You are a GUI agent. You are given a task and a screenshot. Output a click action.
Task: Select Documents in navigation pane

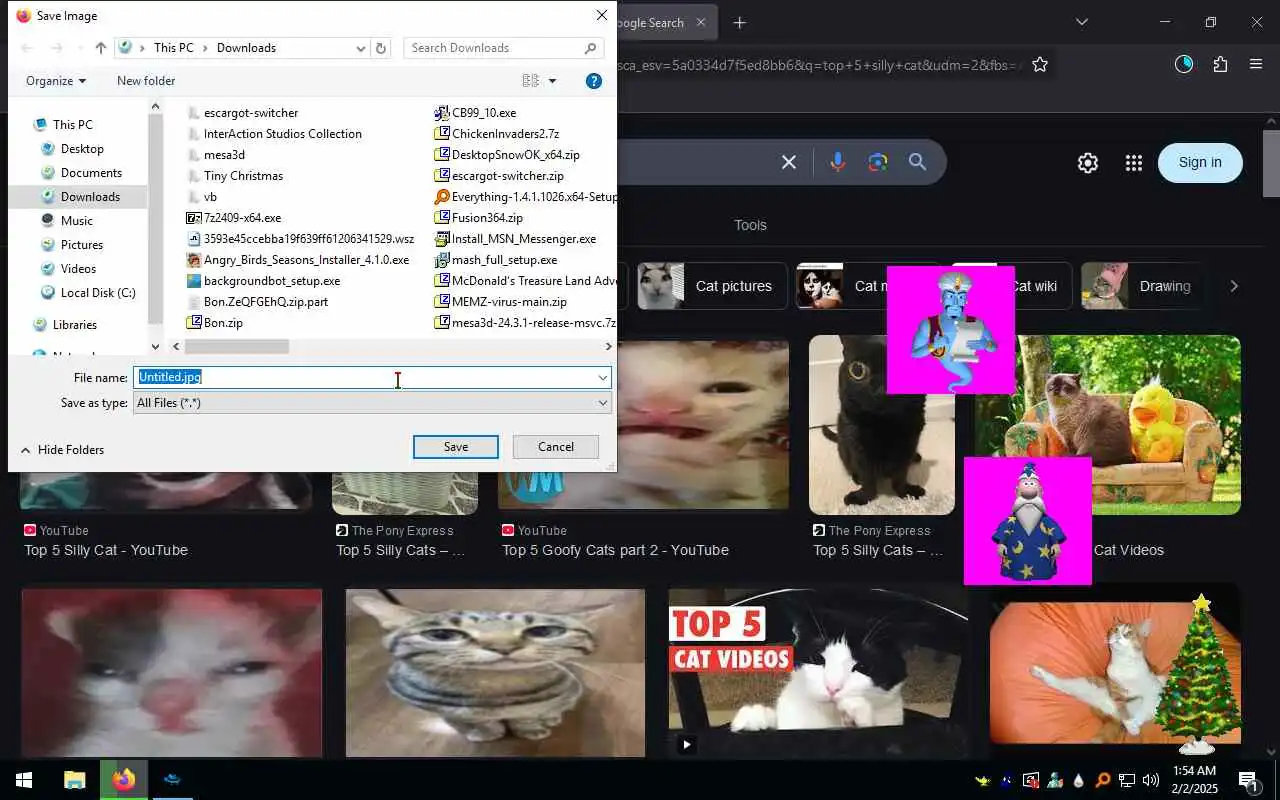click(91, 173)
